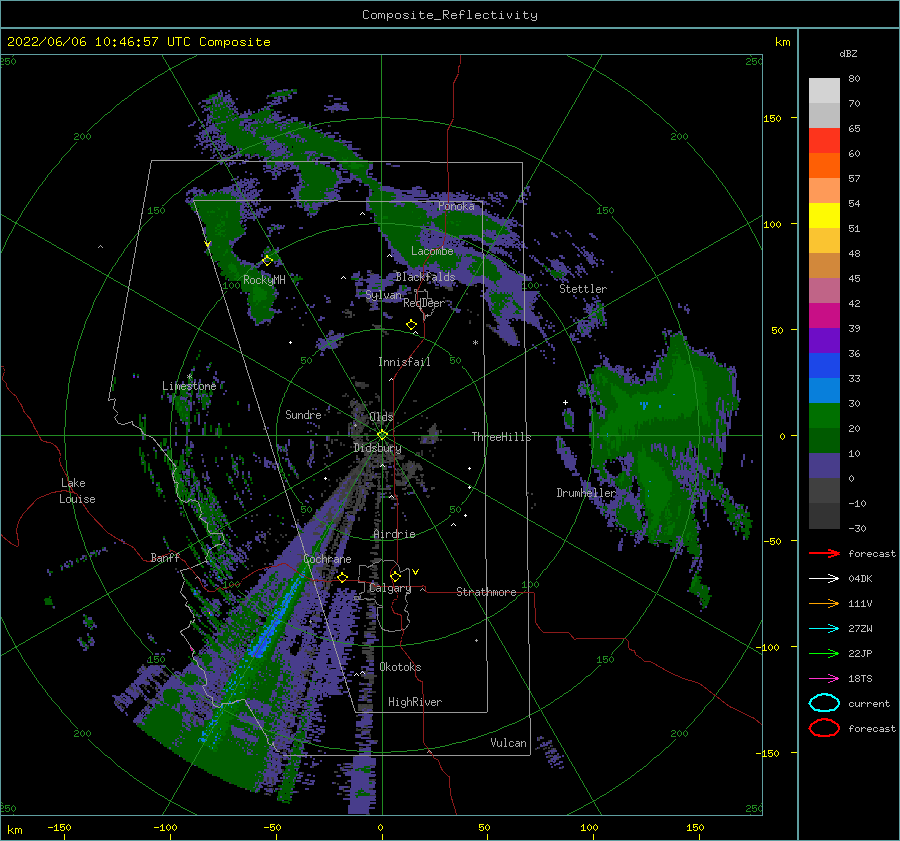Click the ThreeHills label
The height and width of the screenshot is (841, 900).
pos(501,437)
